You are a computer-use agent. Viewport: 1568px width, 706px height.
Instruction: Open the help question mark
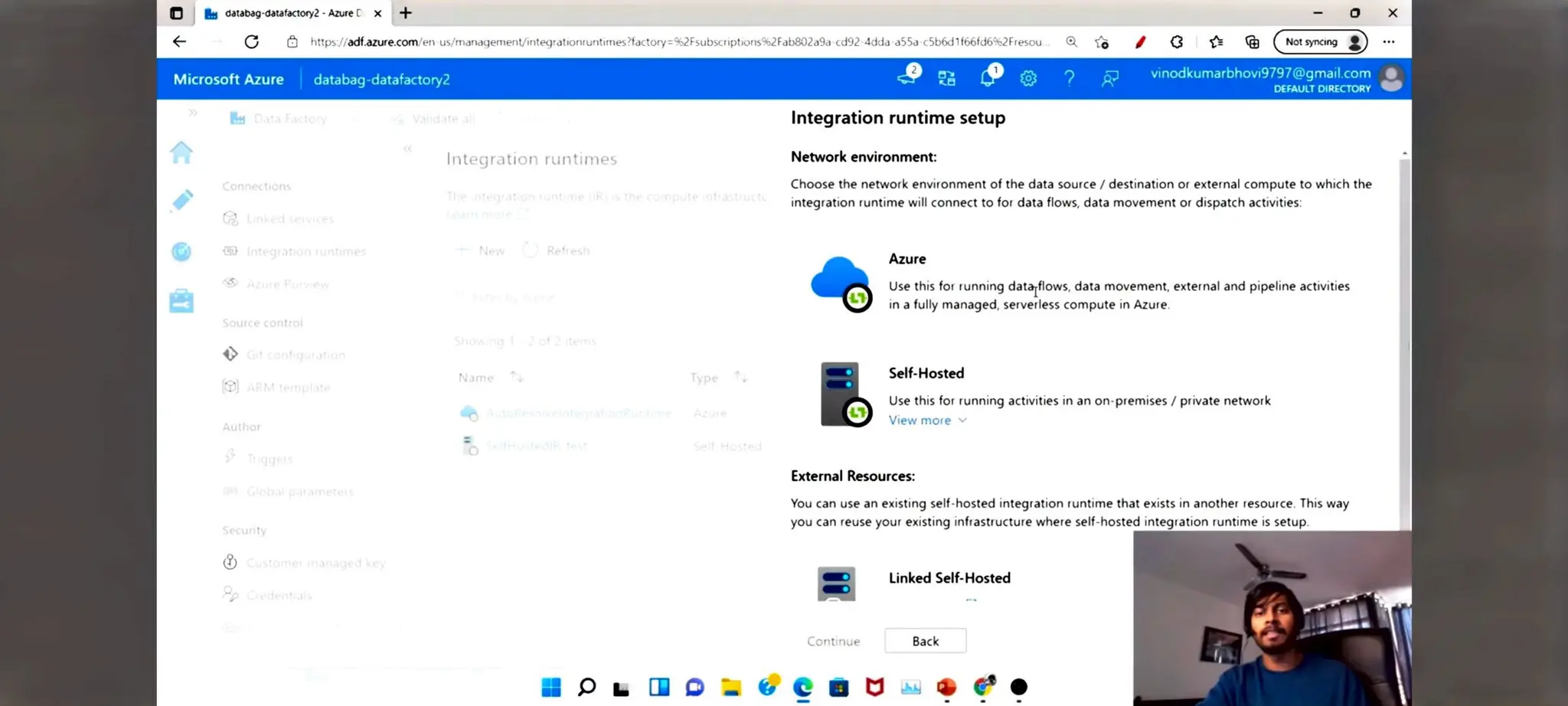1069,78
